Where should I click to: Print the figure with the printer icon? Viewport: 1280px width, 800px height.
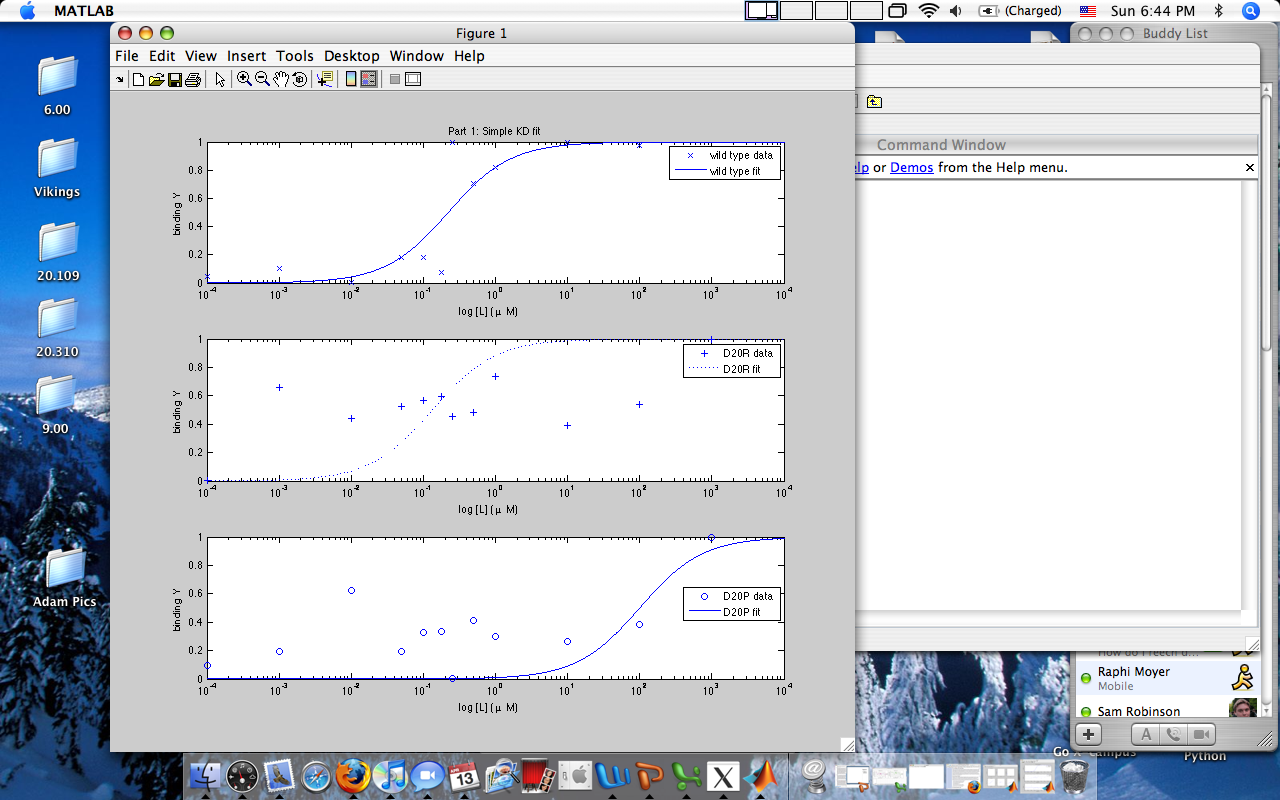[193, 80]
